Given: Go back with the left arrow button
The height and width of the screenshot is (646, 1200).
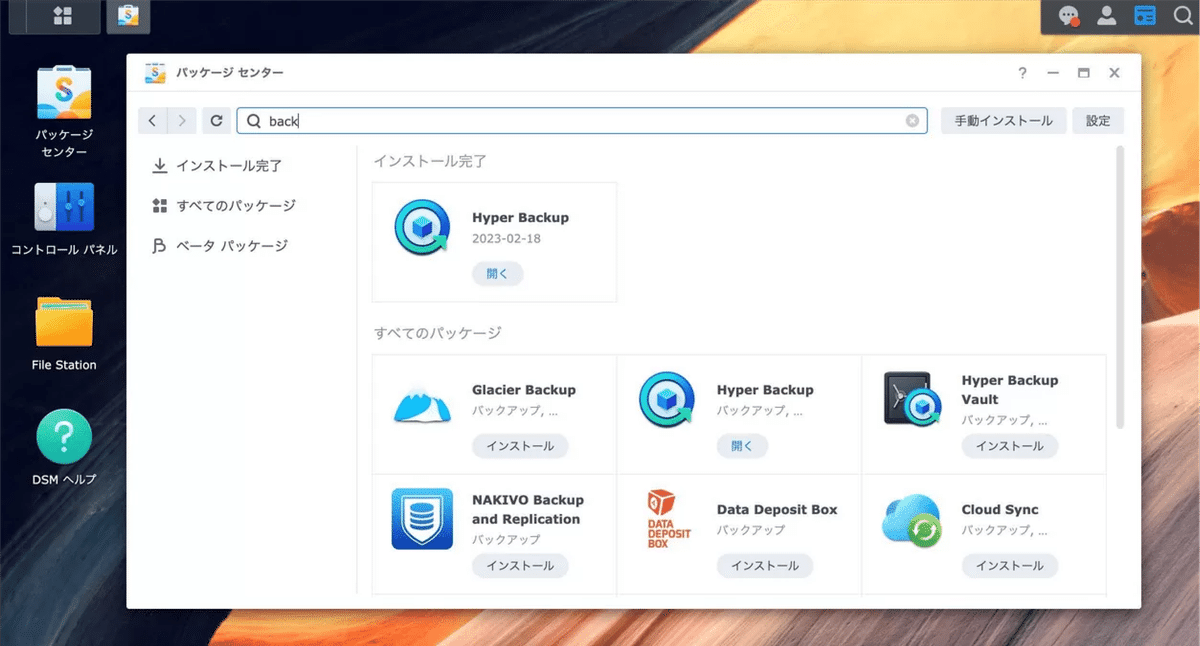Looking at the screenshot, I should (152, 121).
